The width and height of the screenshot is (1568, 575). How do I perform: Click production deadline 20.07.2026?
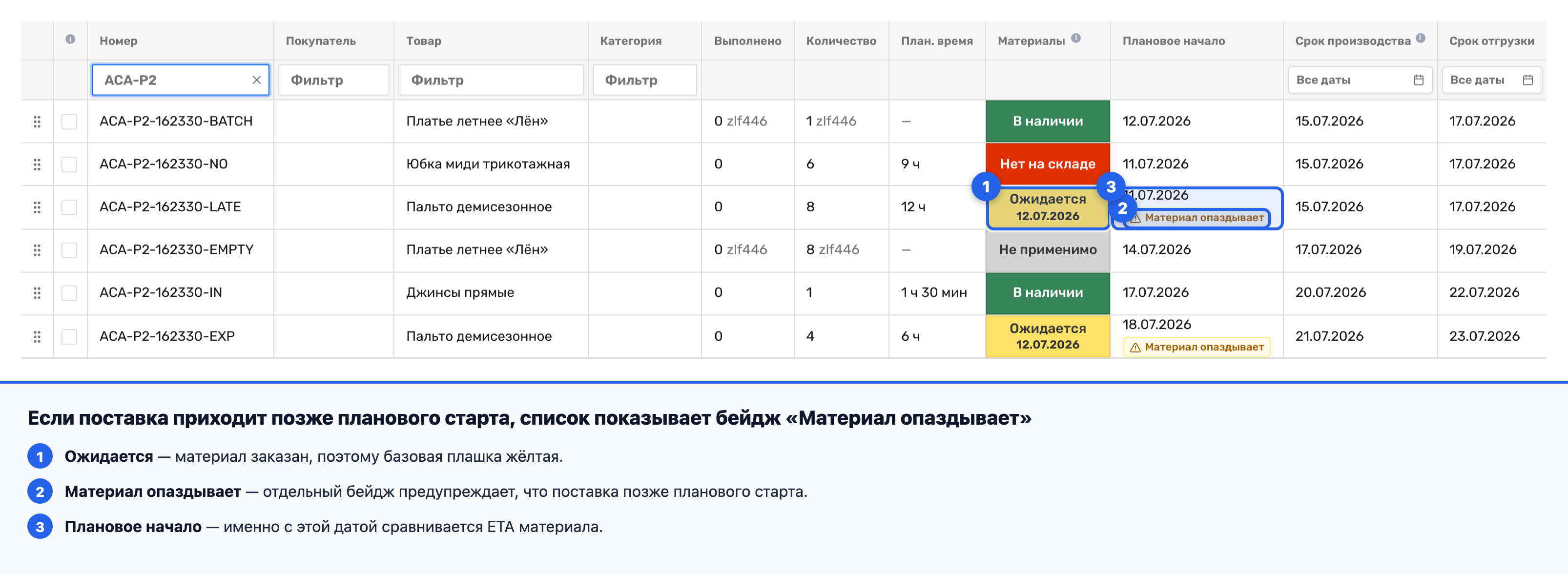pyautogui.click(x=1331, y=293)
